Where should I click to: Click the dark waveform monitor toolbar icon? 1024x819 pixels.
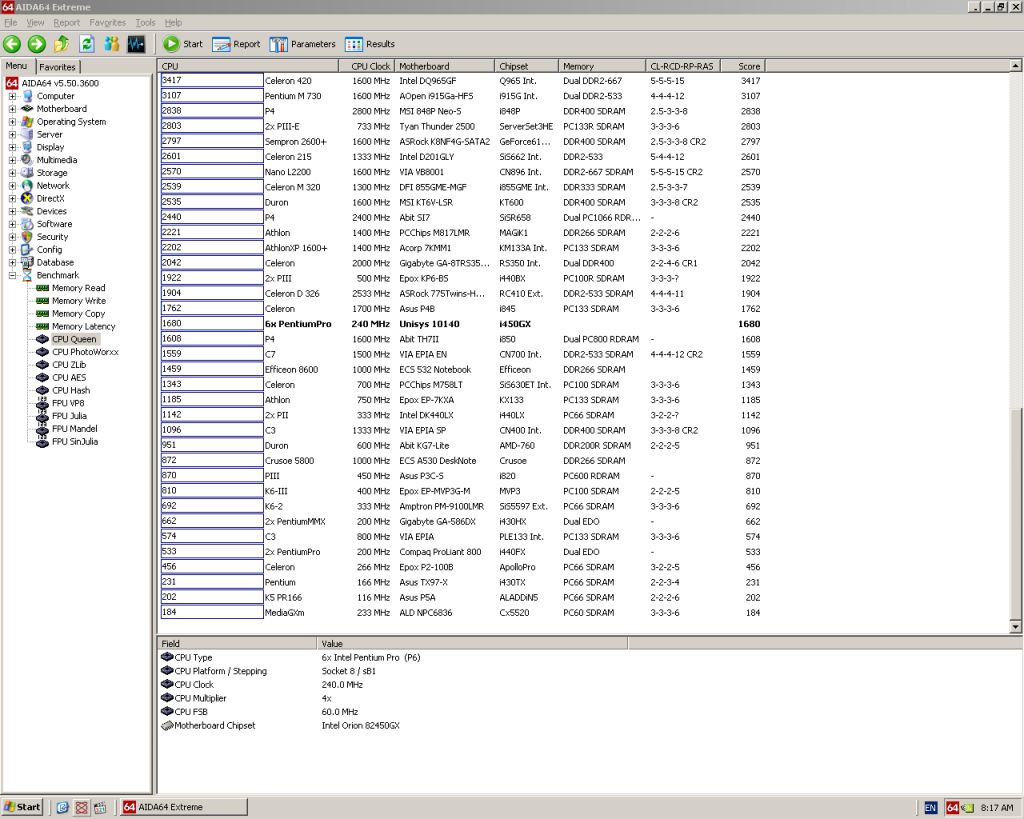click(138, 44)
